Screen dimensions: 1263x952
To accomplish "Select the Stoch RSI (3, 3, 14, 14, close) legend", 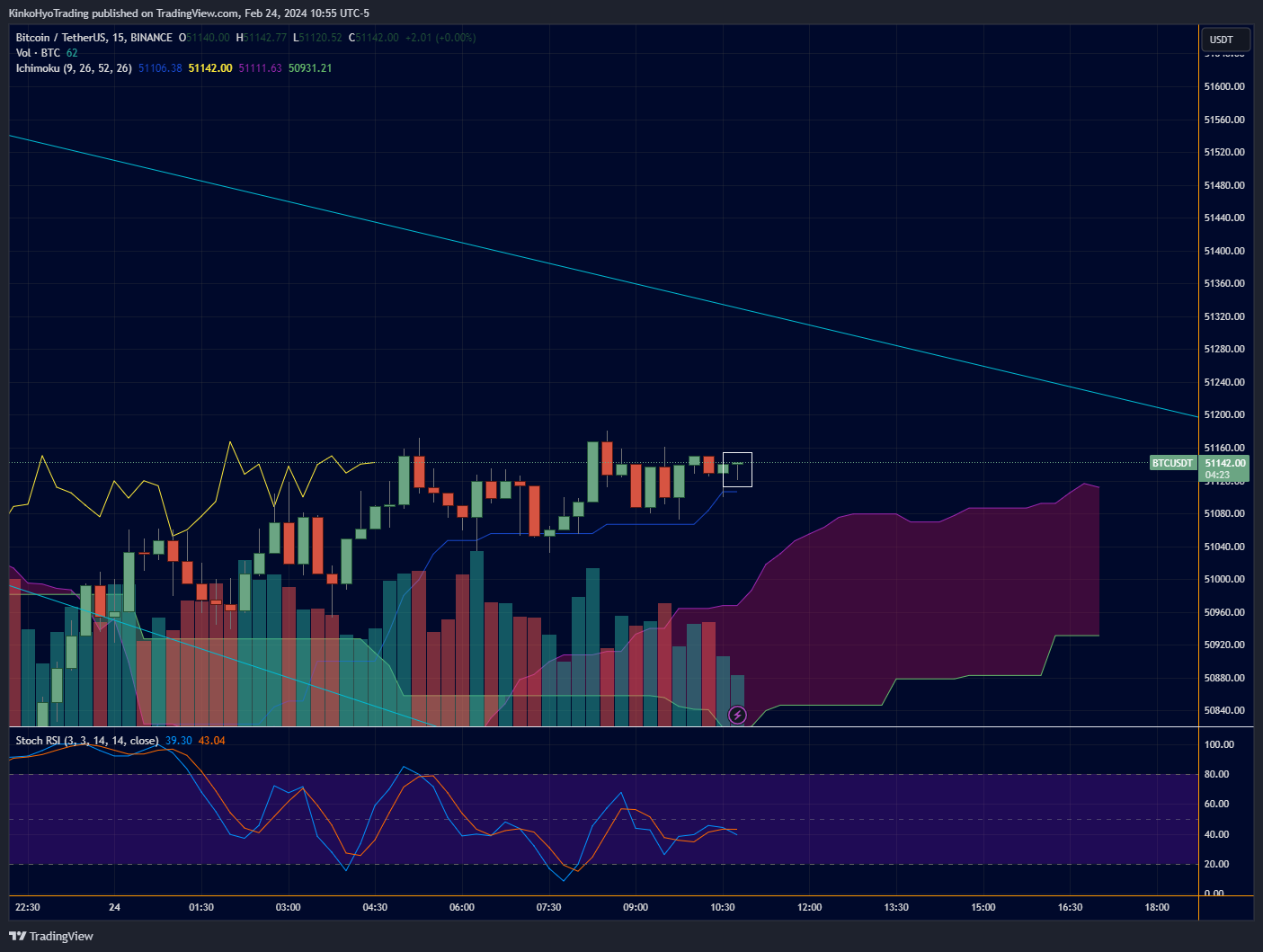I will tap(87, 741).
